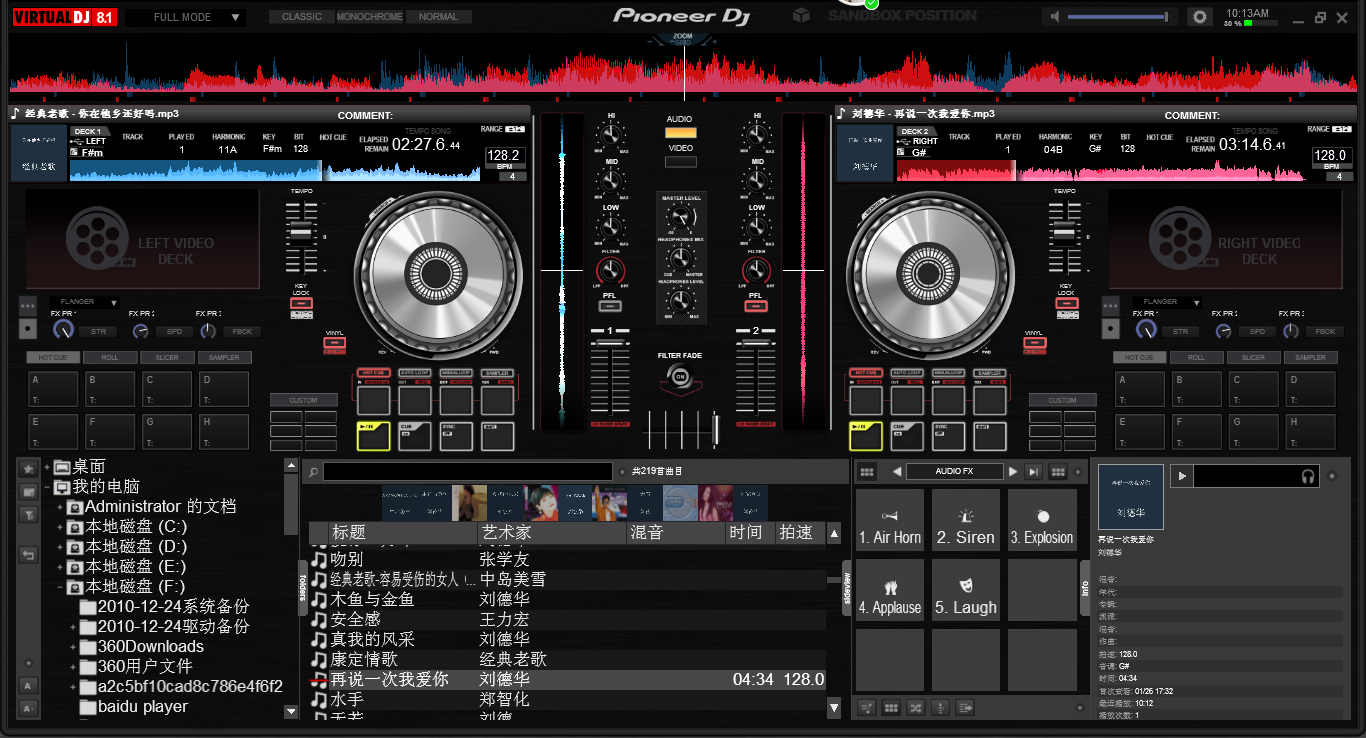Viewport: 1366px width, 738px height.
Task: Click the crossfader at the mixer bottom
Action: [684, 429]
